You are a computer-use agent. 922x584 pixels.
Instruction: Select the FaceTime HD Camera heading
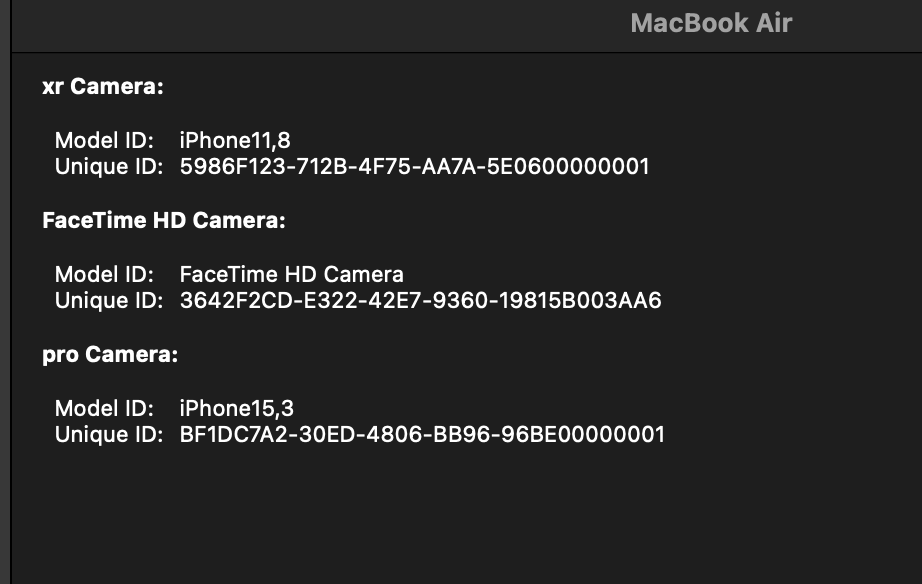coord(164,221)
